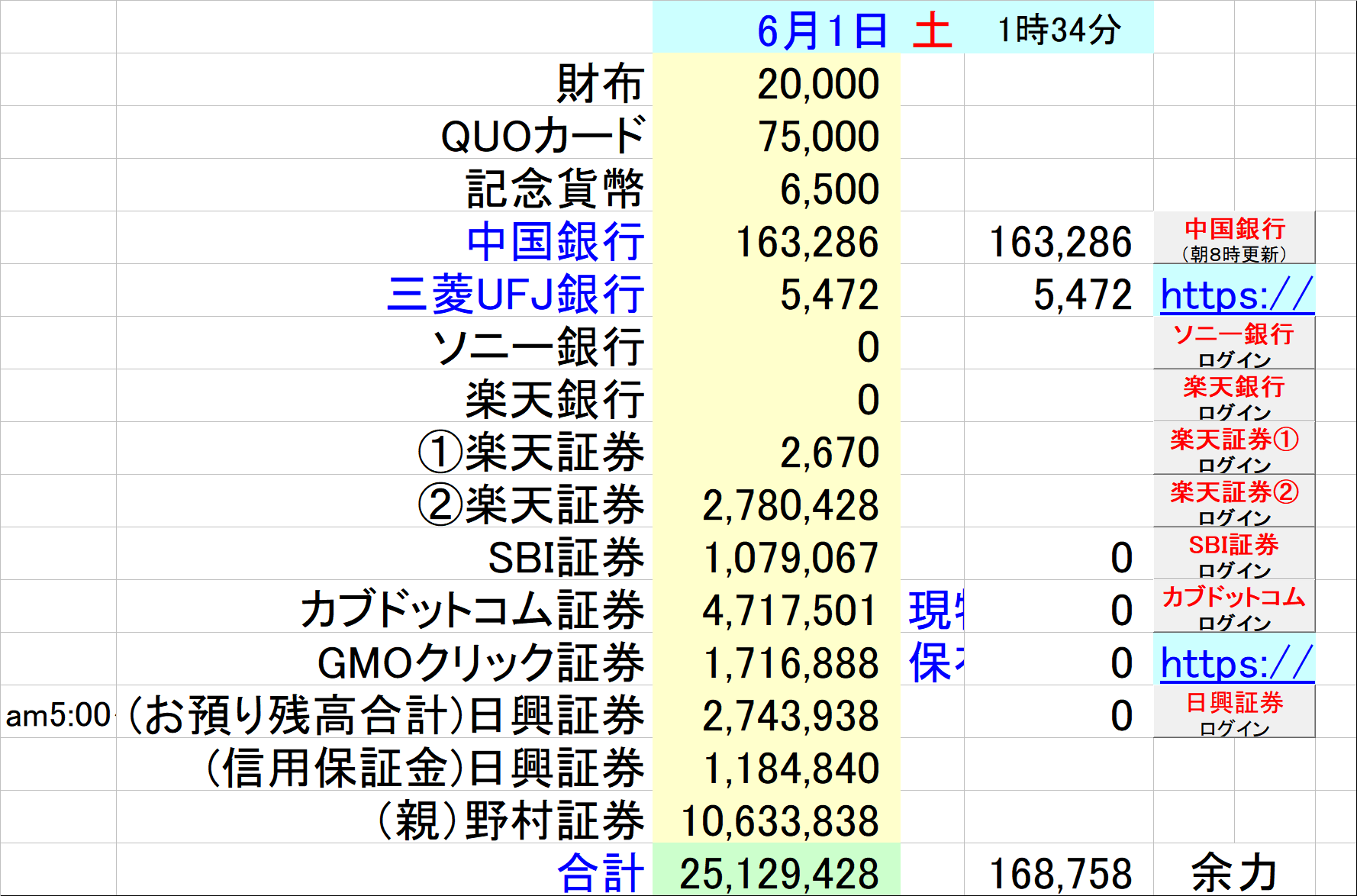
Task: Select the 0 cell in SBI証券 row
Action: (x=1059, y=554)
